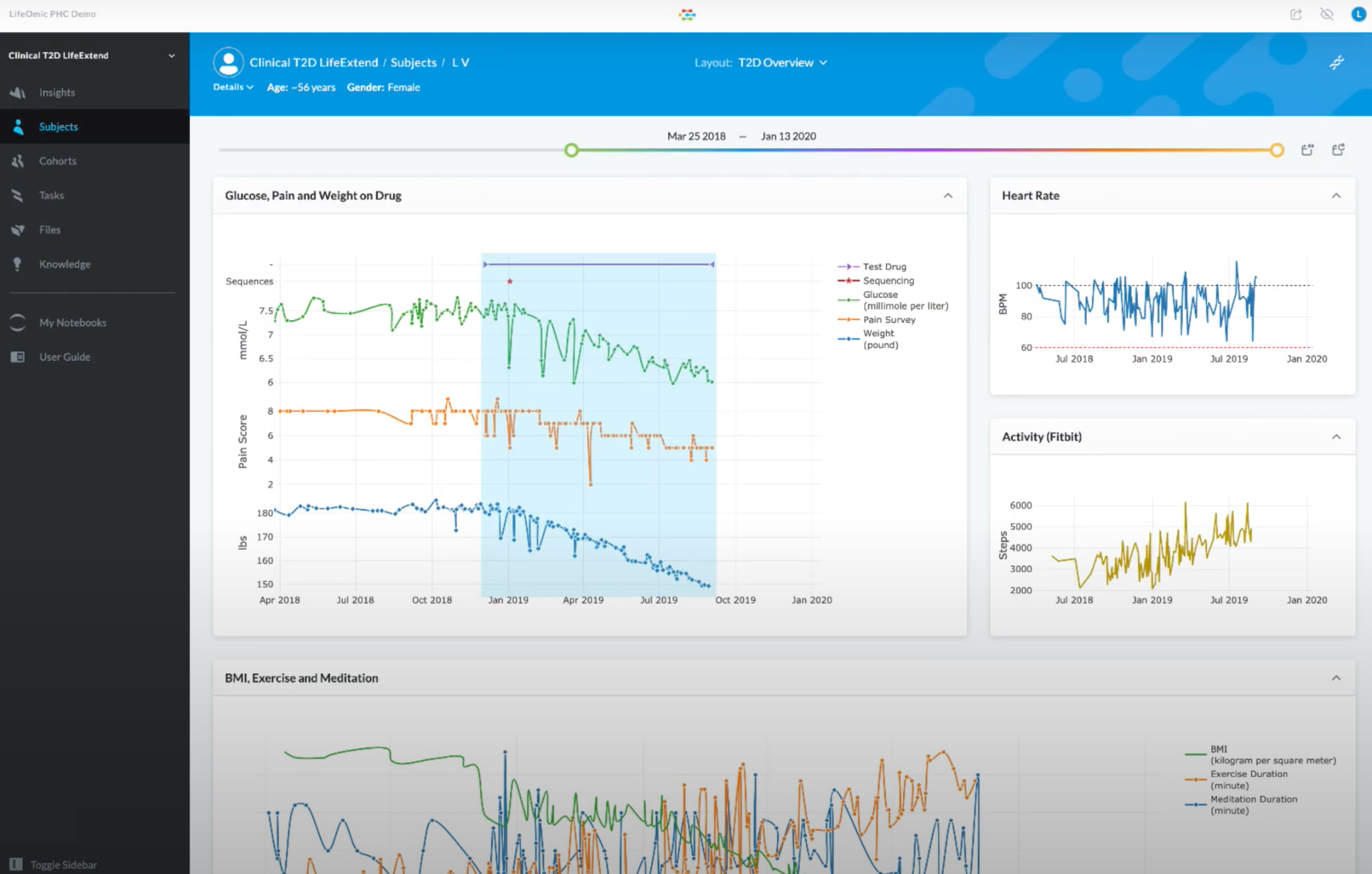Click the share icon in top bar

pos(1296,14)
